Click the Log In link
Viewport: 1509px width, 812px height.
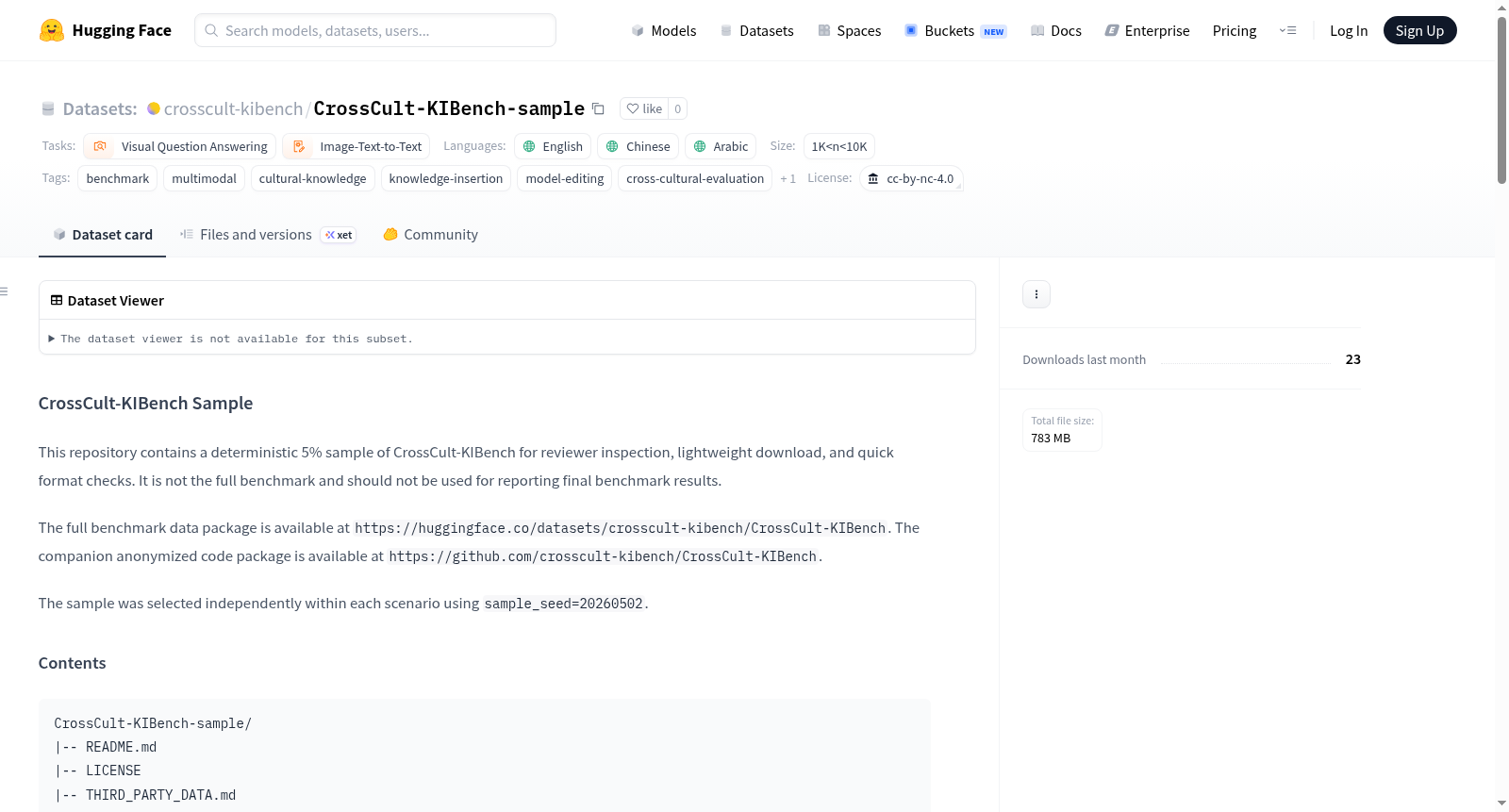(1349, 30)
